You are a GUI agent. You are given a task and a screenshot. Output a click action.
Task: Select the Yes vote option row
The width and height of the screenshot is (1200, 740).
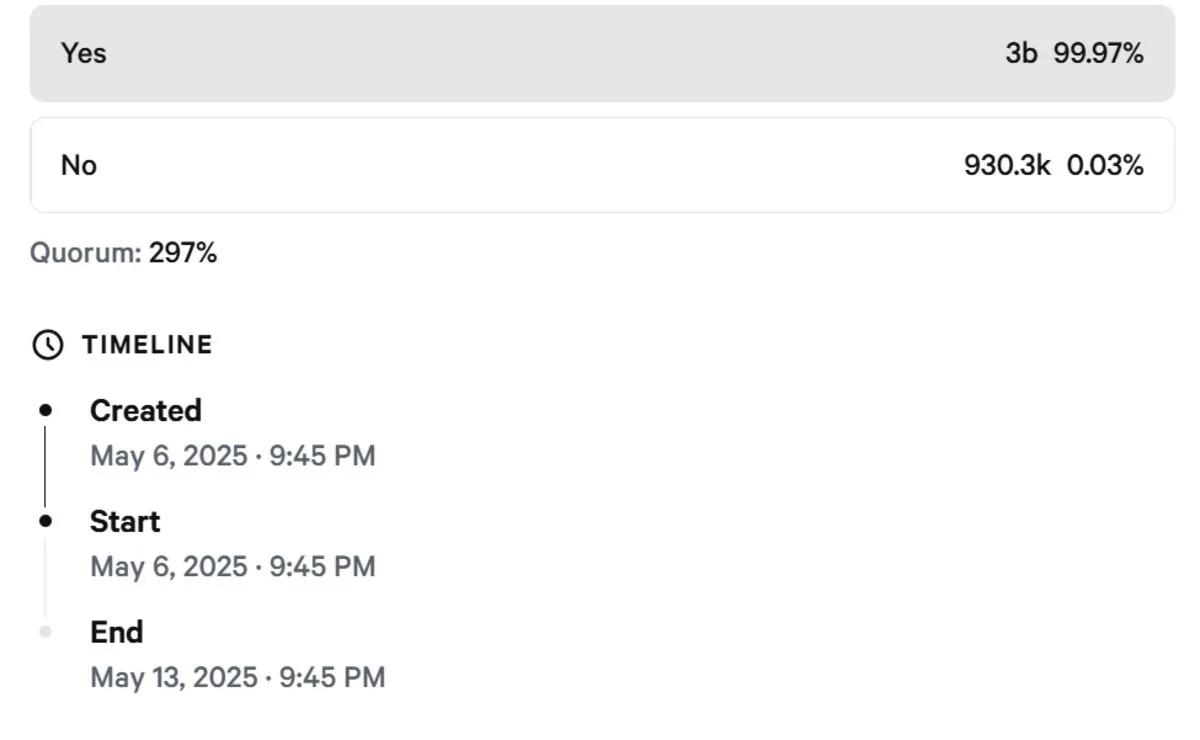tap(602, 53)
